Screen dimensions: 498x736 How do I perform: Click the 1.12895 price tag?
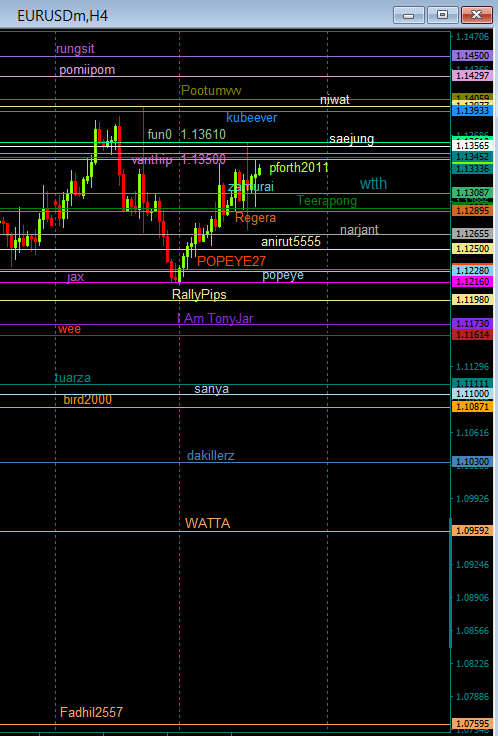(x=472, y=211)
